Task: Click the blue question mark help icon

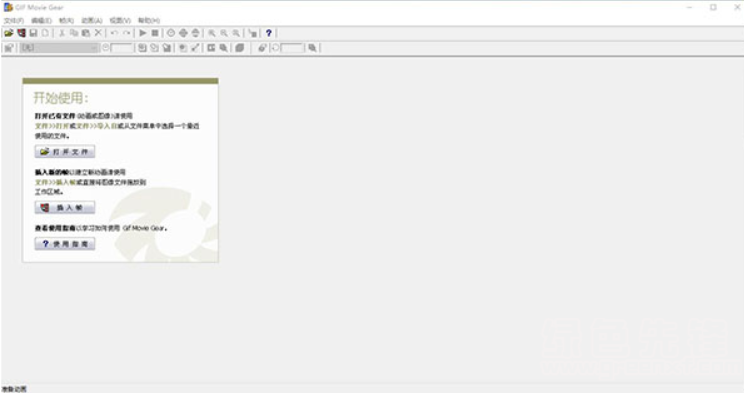Action: pos(269,33)
